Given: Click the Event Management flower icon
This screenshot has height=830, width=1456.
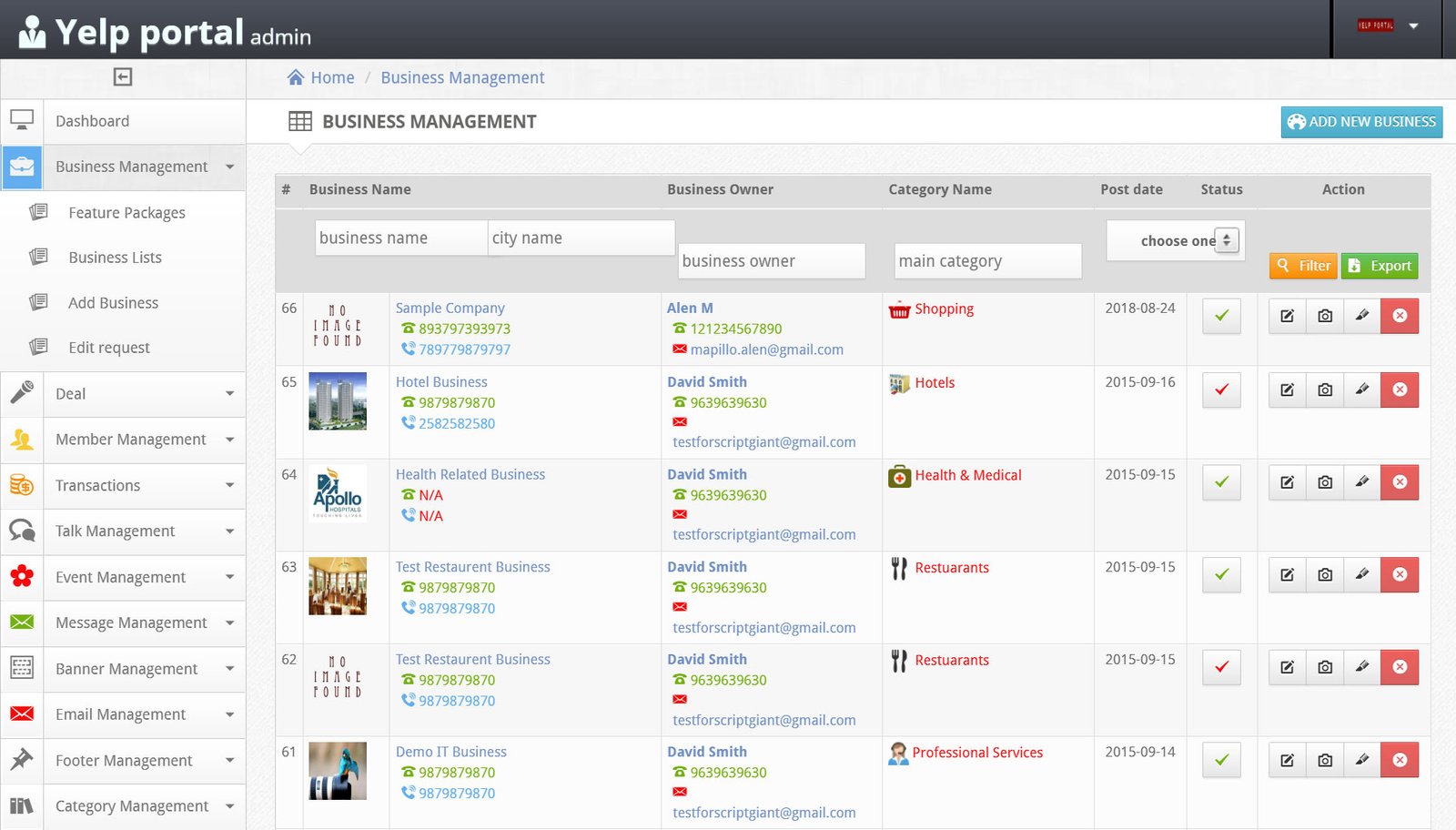Looking at the screenshot, I should [x=22, y=576].
